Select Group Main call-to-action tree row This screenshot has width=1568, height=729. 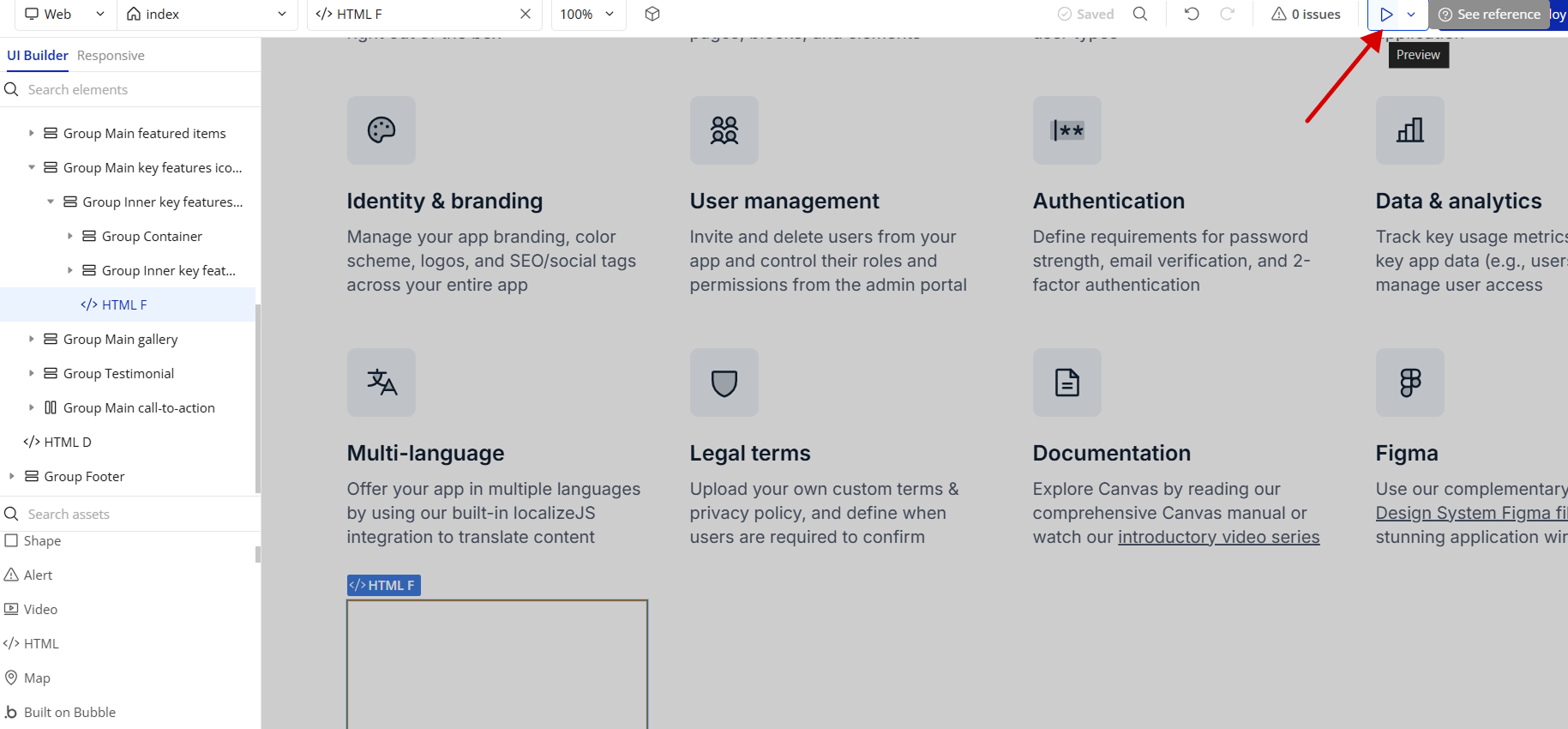pos(128,407)
